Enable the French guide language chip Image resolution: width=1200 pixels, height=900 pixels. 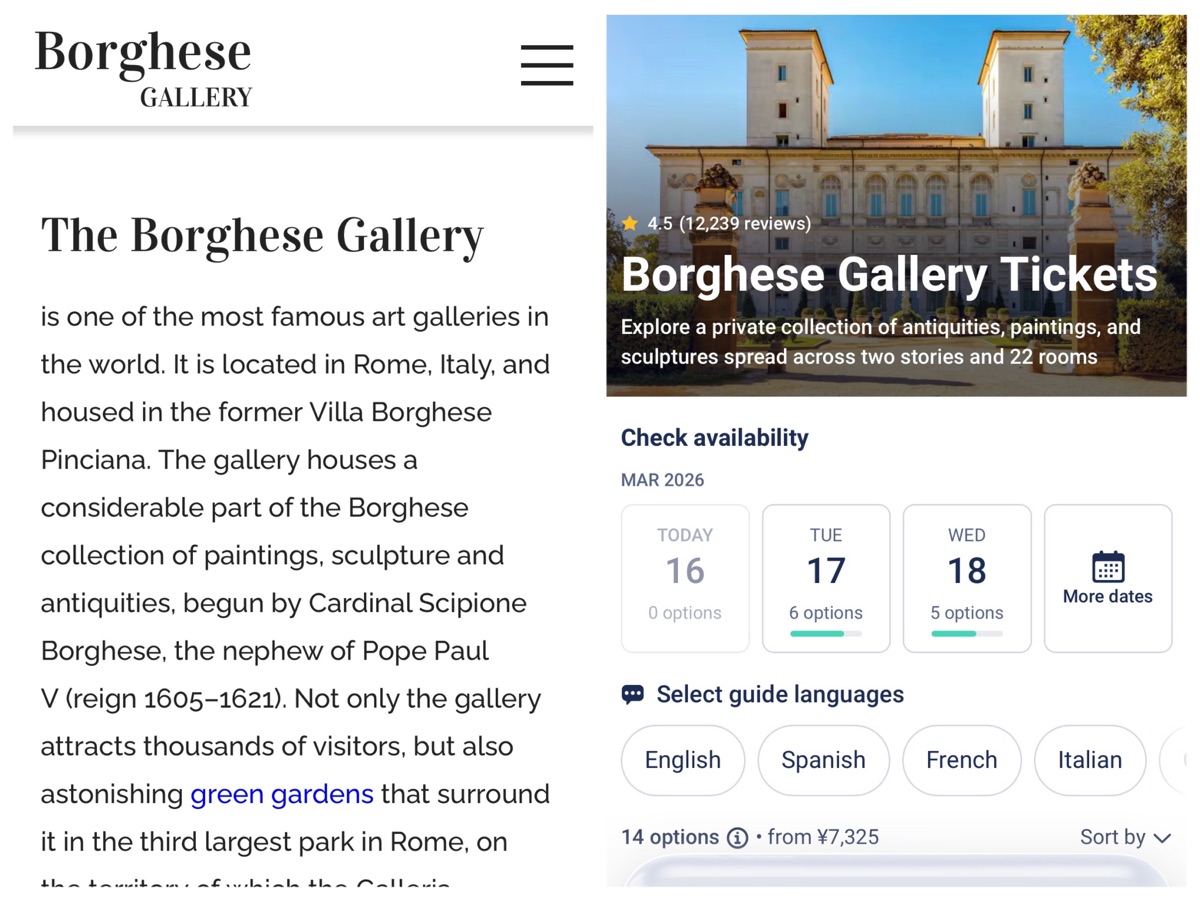pyautogui.click(x=961, y=760)
